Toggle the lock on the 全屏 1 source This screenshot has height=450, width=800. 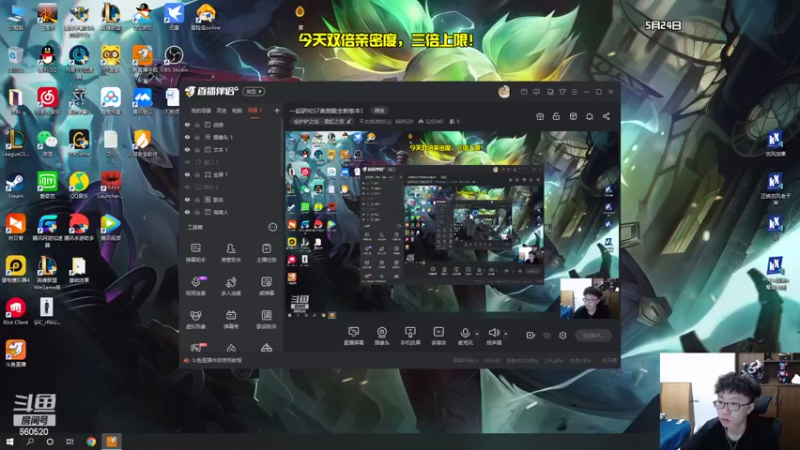[x=197, y=174]
